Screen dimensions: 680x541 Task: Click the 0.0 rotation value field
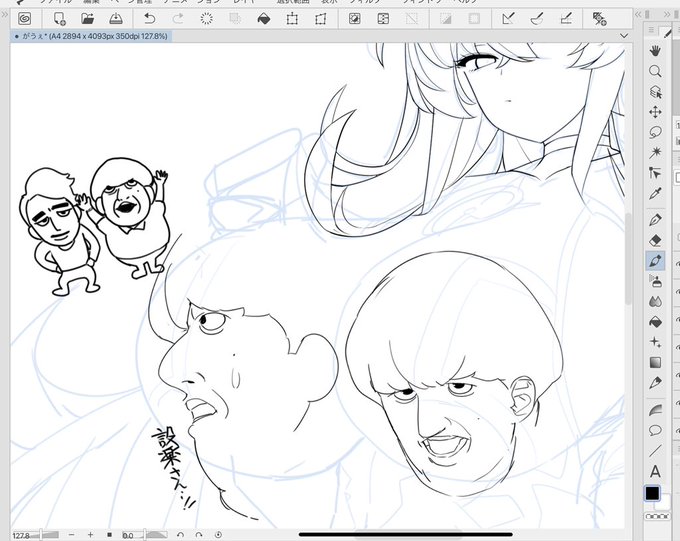click(128, 535)
